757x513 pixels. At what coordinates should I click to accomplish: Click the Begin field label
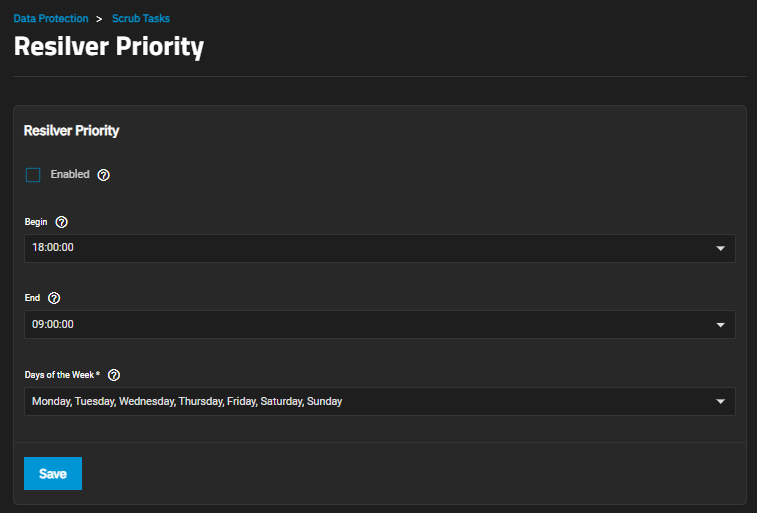37,222
